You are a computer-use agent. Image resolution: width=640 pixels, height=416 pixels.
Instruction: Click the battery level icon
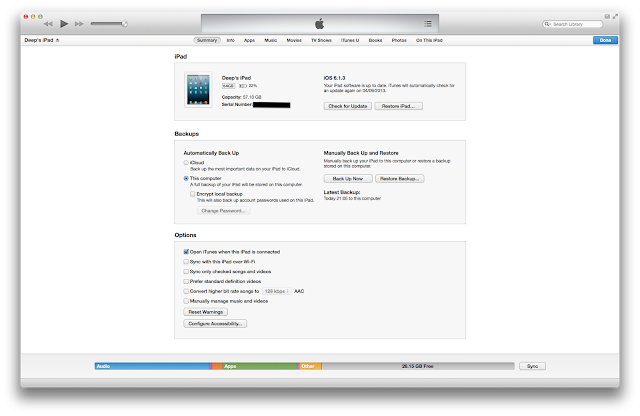coord(243,86)
